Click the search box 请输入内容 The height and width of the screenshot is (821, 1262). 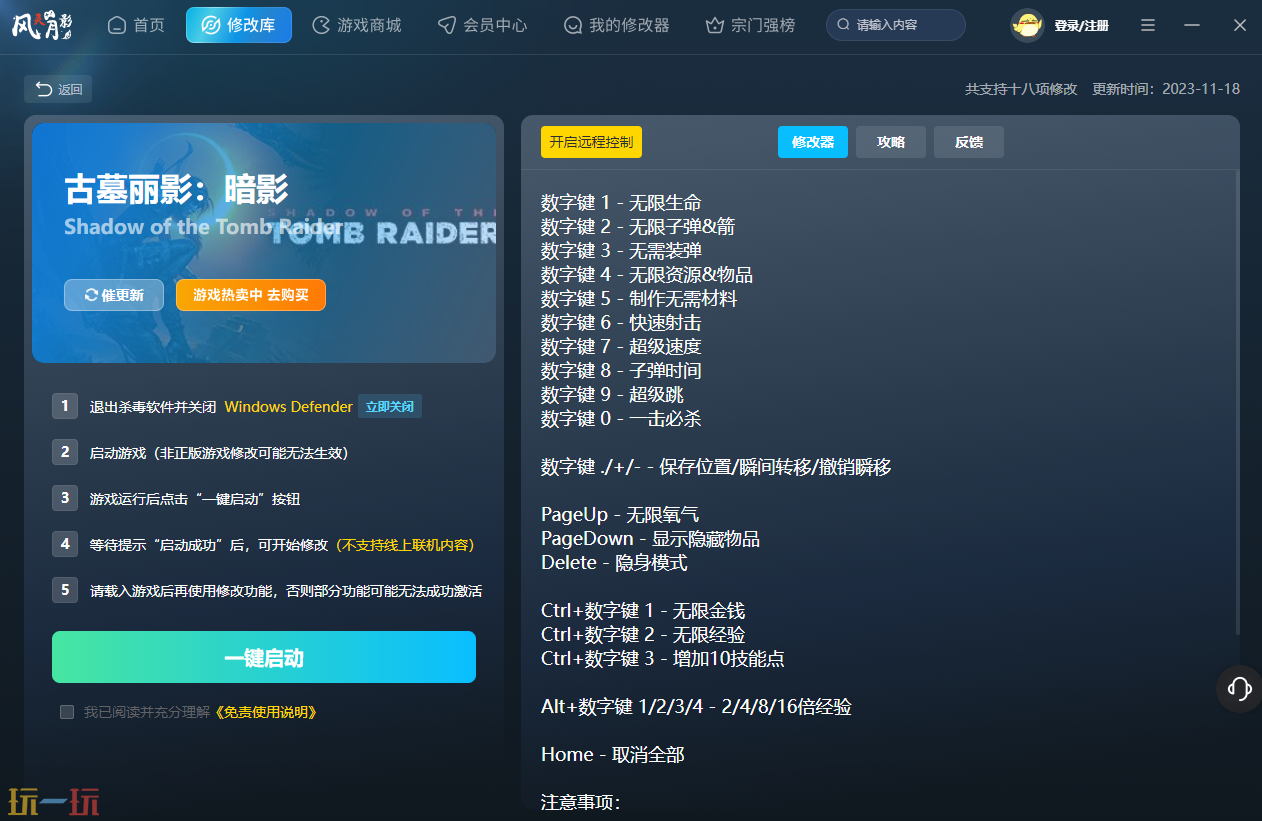[x=896, y=25]
